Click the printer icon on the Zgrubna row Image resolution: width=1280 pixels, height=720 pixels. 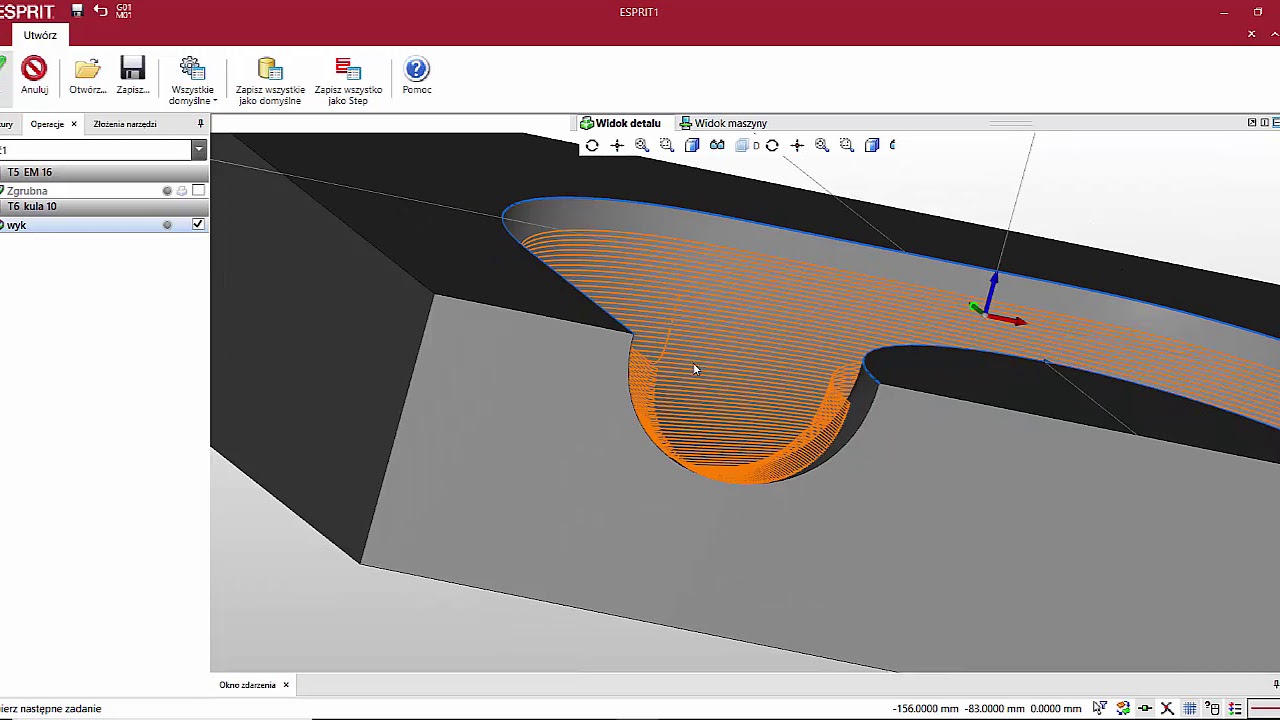(182, 190)
